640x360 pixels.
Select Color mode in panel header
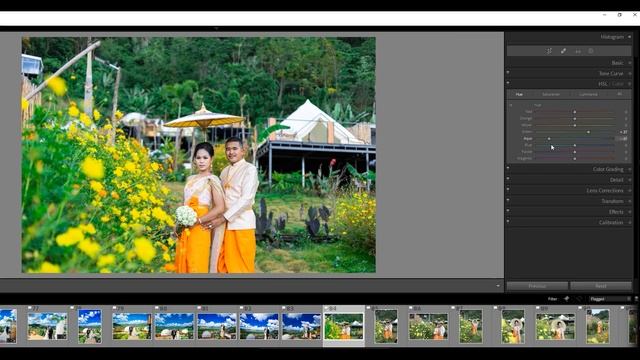coord(618,84)
